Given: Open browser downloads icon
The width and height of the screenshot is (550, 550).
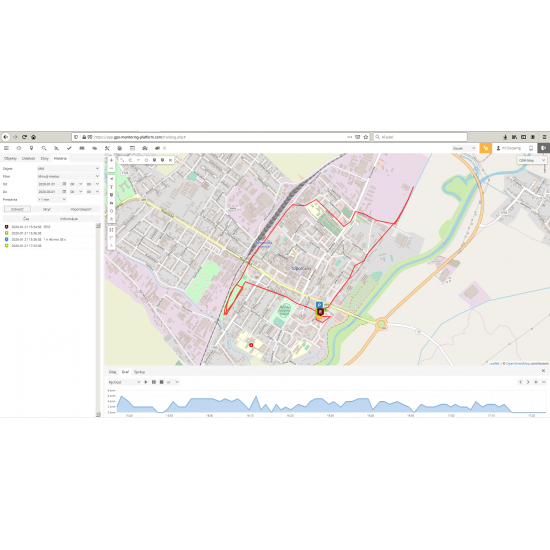Looking at the screenshot, I should [x=505, y=137].
